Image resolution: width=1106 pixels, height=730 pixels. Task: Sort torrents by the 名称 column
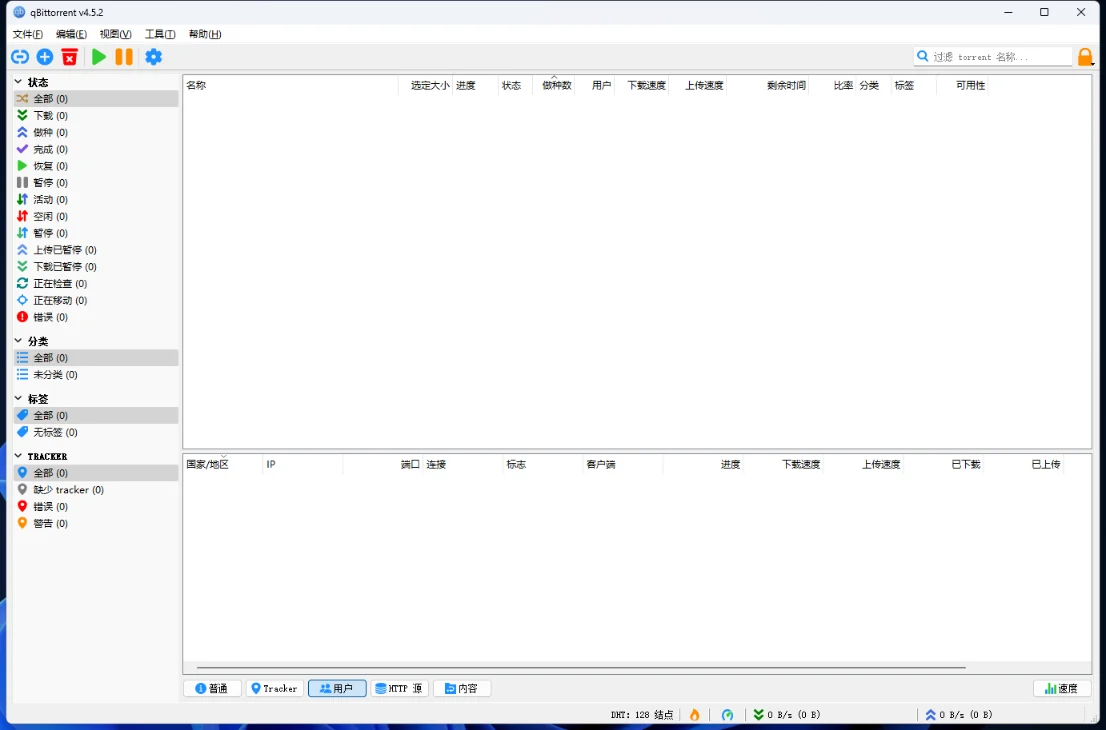click(x=291, y=85)
